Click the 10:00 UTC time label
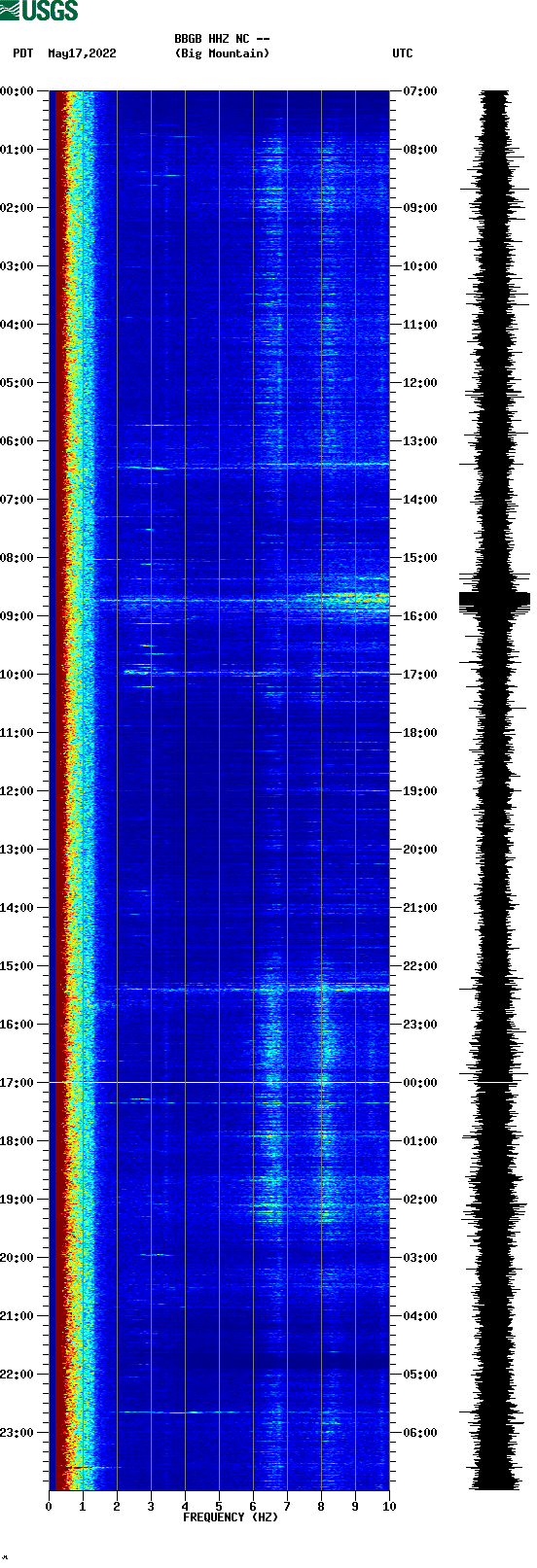537x1568 pixels. pyautogui.click(x=420, y=266)
